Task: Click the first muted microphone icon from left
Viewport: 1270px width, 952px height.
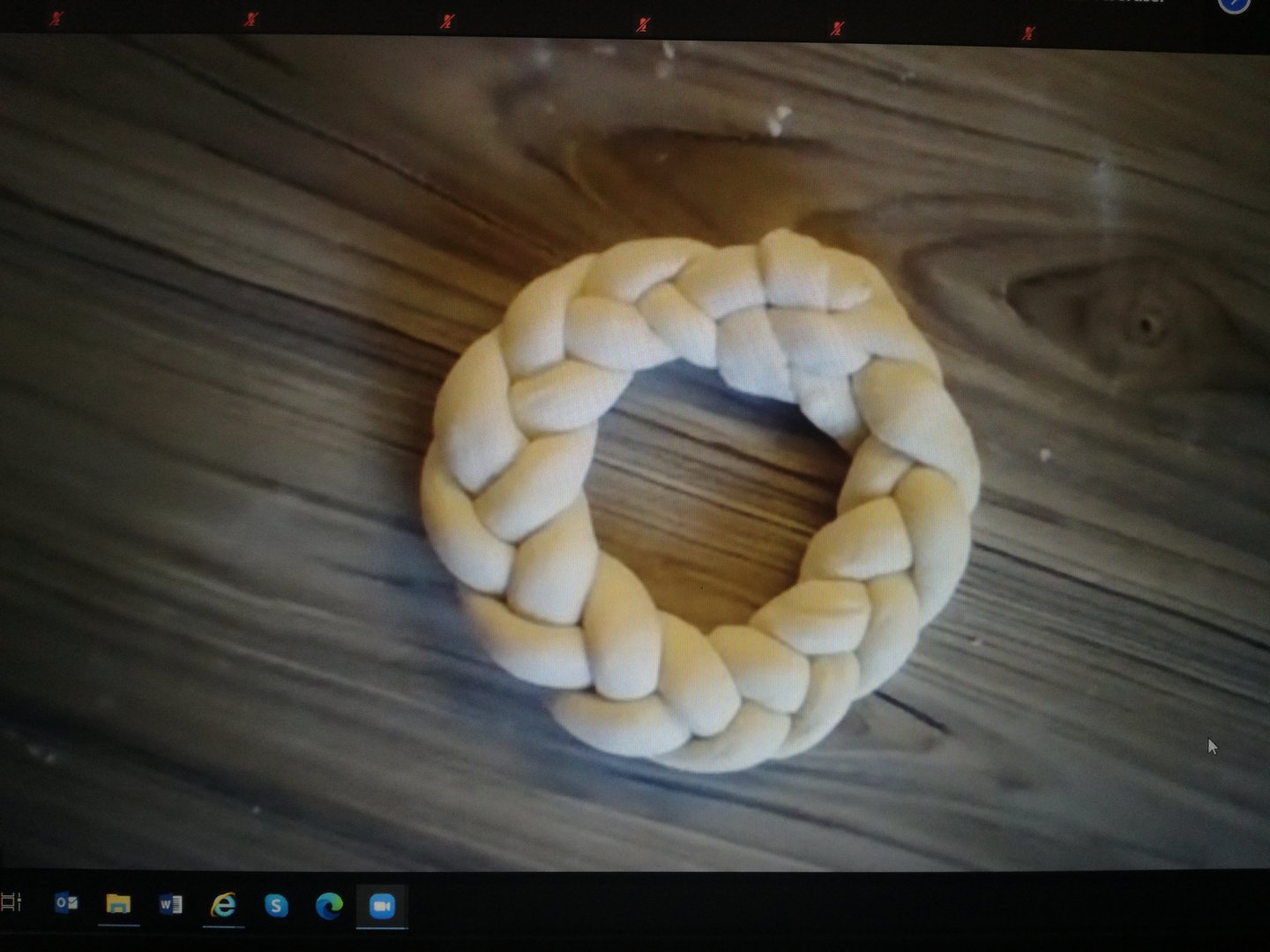Action: (x=56, y=19)
